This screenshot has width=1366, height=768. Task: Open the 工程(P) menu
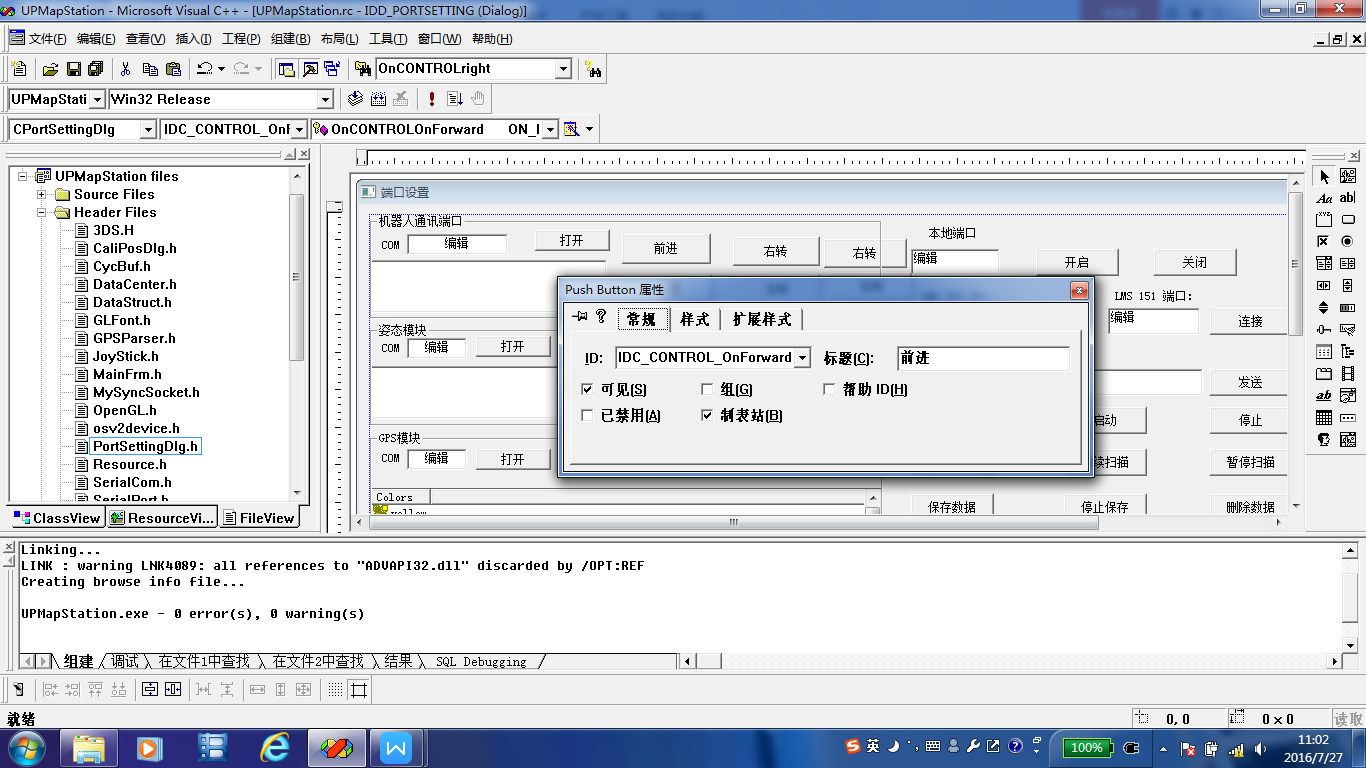click(241, 39)
